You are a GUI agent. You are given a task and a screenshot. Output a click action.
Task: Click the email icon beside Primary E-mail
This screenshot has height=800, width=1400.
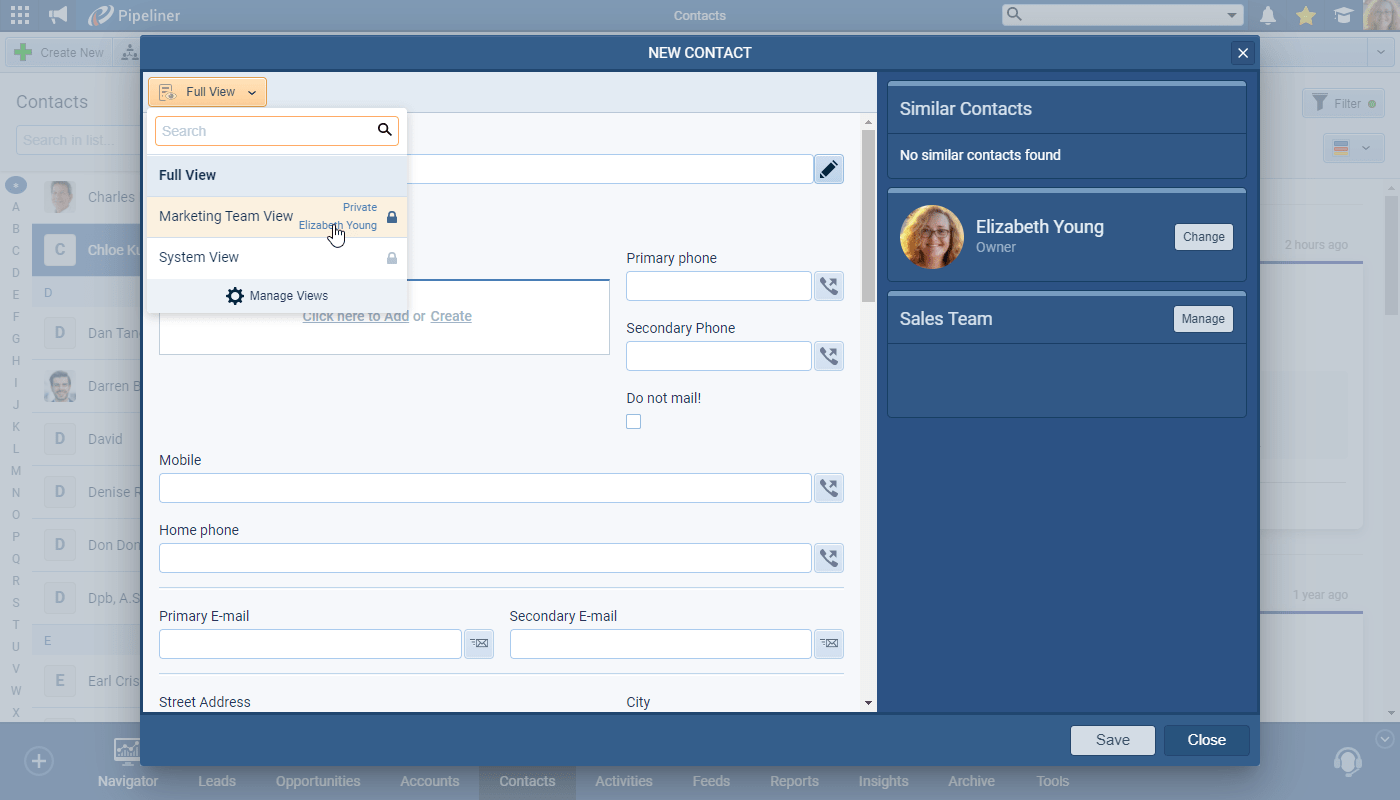pos(479,644)
